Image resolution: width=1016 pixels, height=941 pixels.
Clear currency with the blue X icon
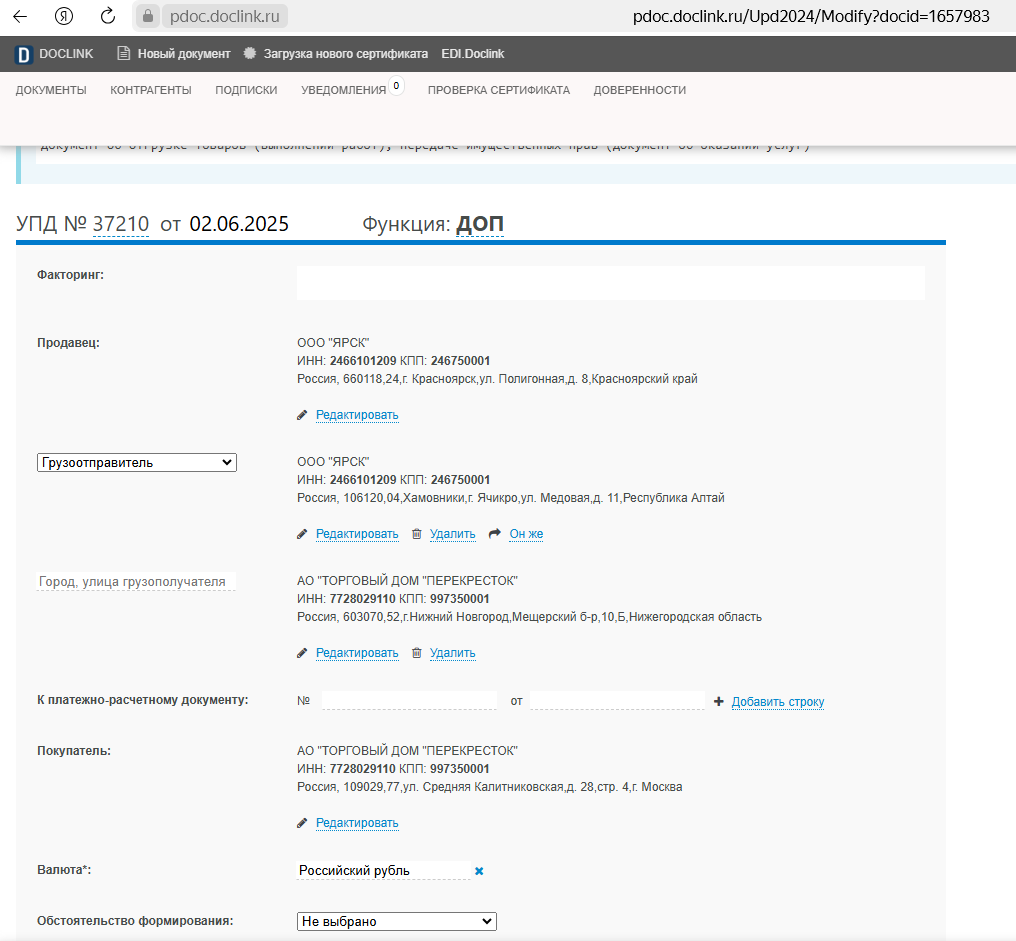[479, 871]
